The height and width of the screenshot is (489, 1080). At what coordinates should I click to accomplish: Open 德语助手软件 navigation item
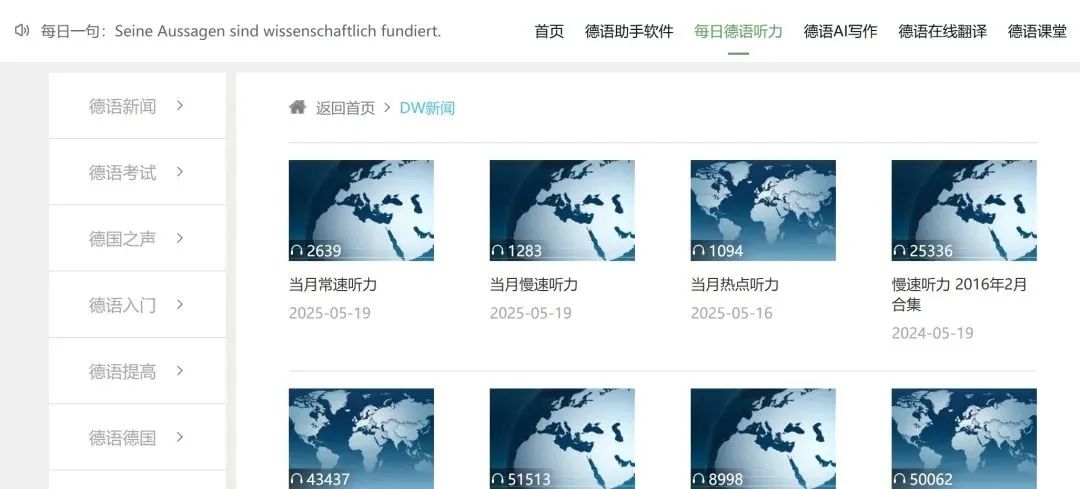tap(629, 31)
